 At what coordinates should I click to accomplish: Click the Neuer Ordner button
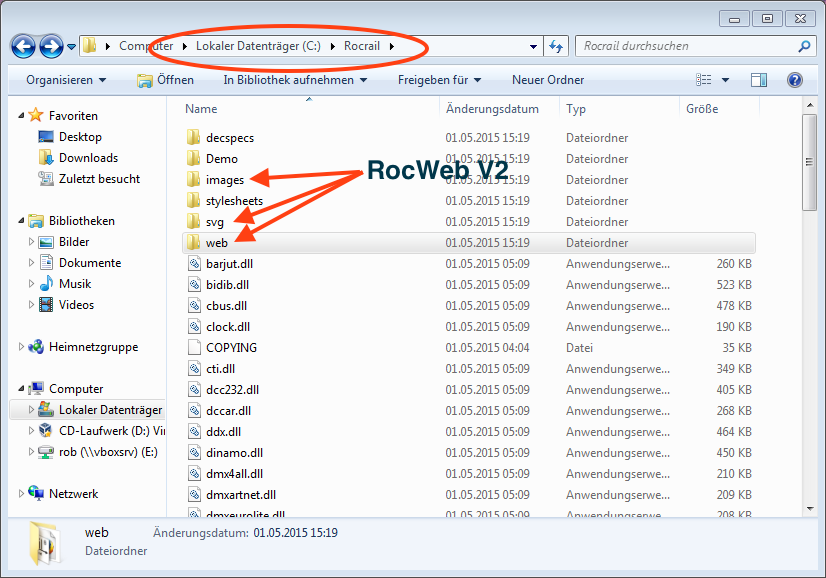point(547,80)
